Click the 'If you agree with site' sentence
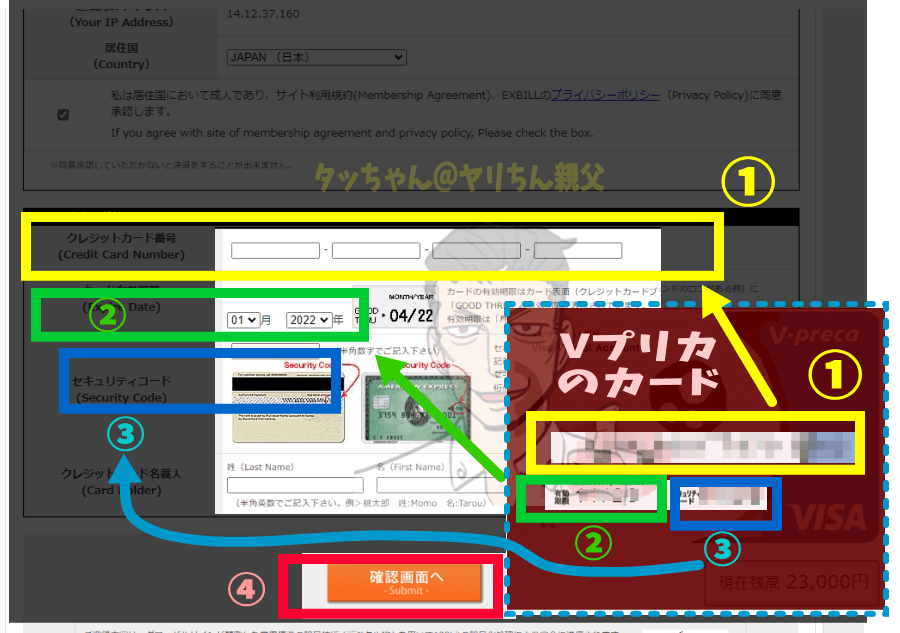 pos(352,133)
